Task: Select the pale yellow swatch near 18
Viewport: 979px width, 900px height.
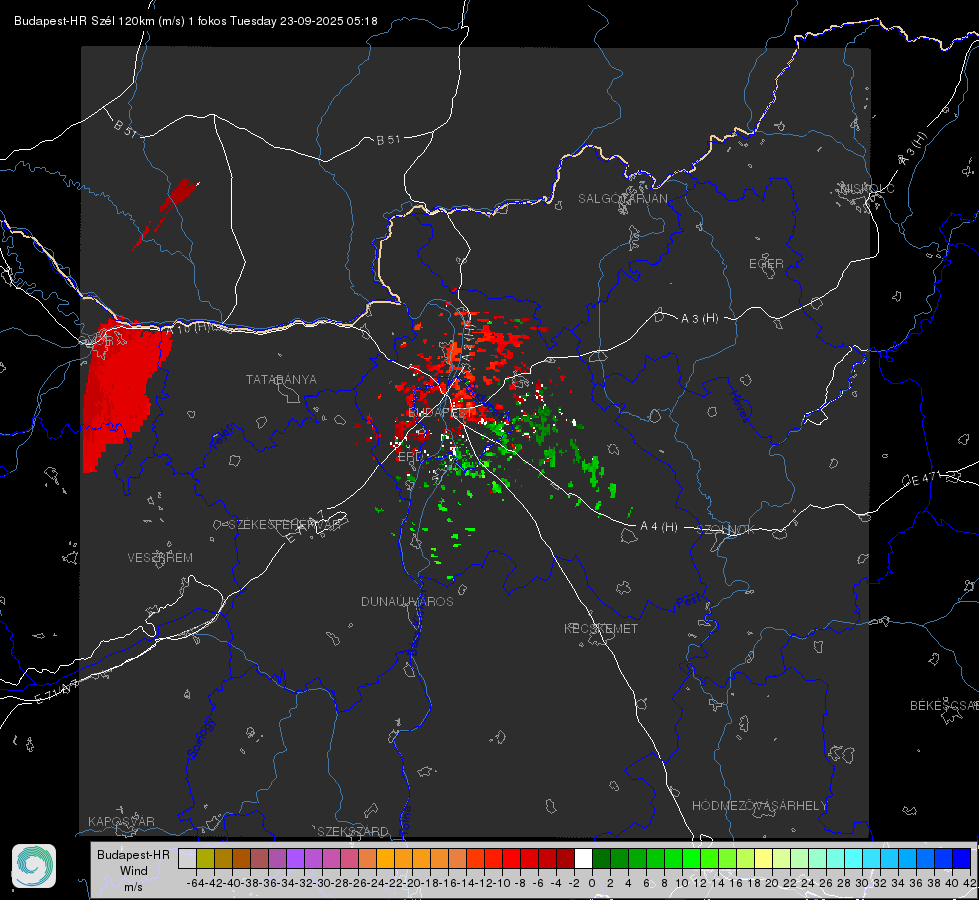Action: point(764,858)
